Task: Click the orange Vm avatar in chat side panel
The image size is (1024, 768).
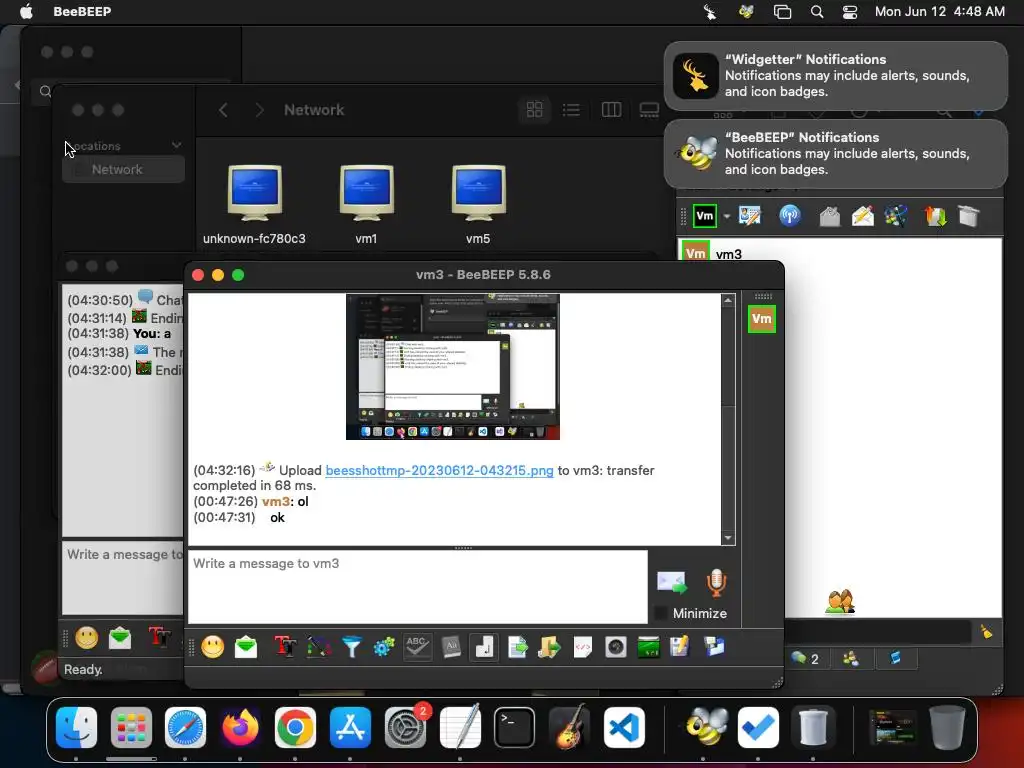Action: [761, 319]
